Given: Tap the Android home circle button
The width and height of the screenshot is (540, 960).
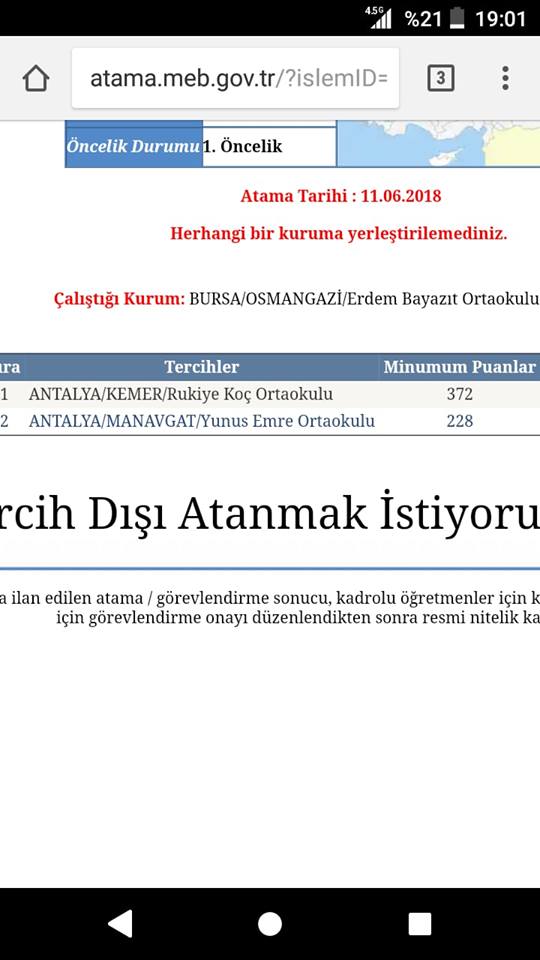Looking at the screenshot, I should (270, 924).
